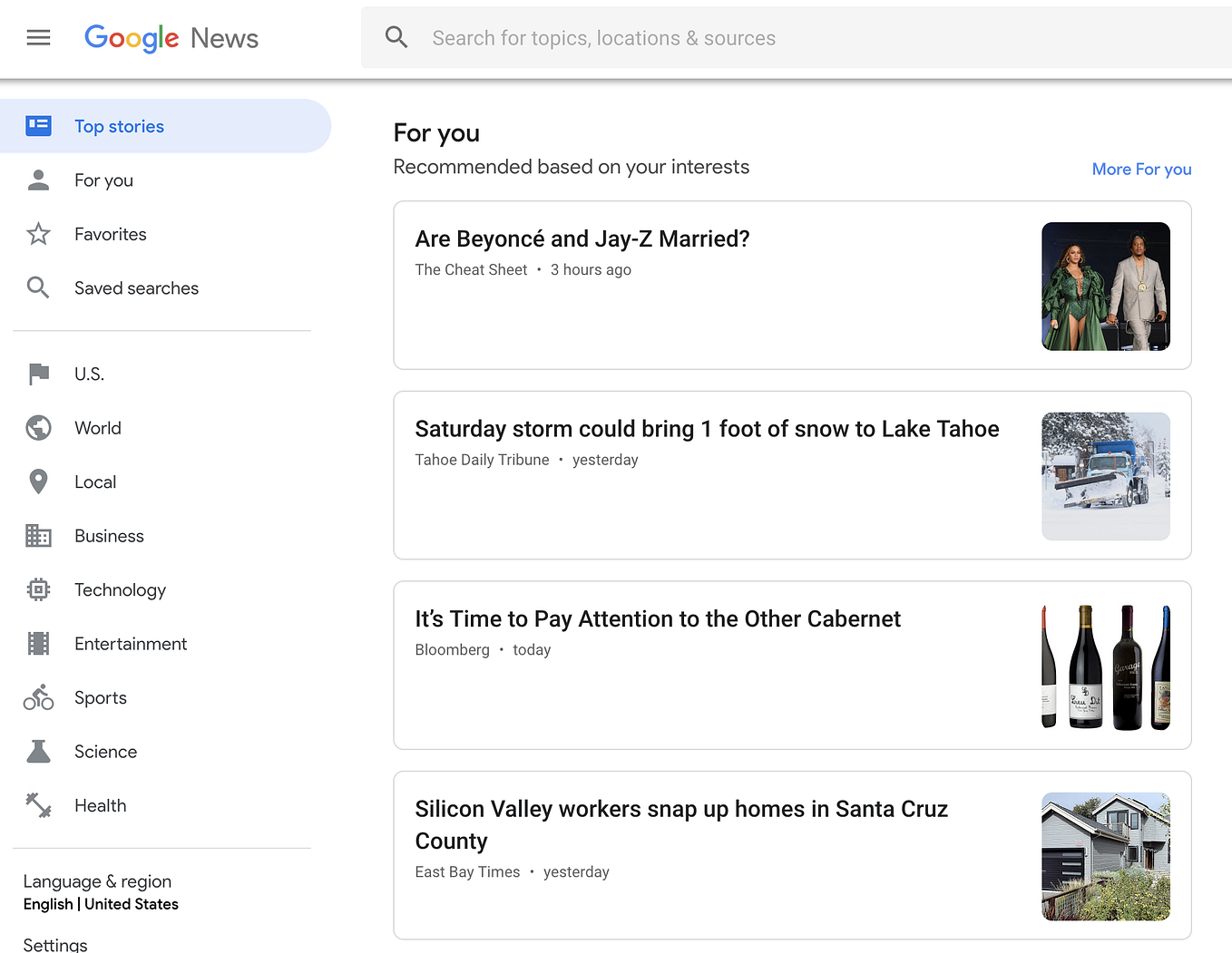Select the Favorites star icon
This screenshot has width=1232, height=953.
(38, 234)
